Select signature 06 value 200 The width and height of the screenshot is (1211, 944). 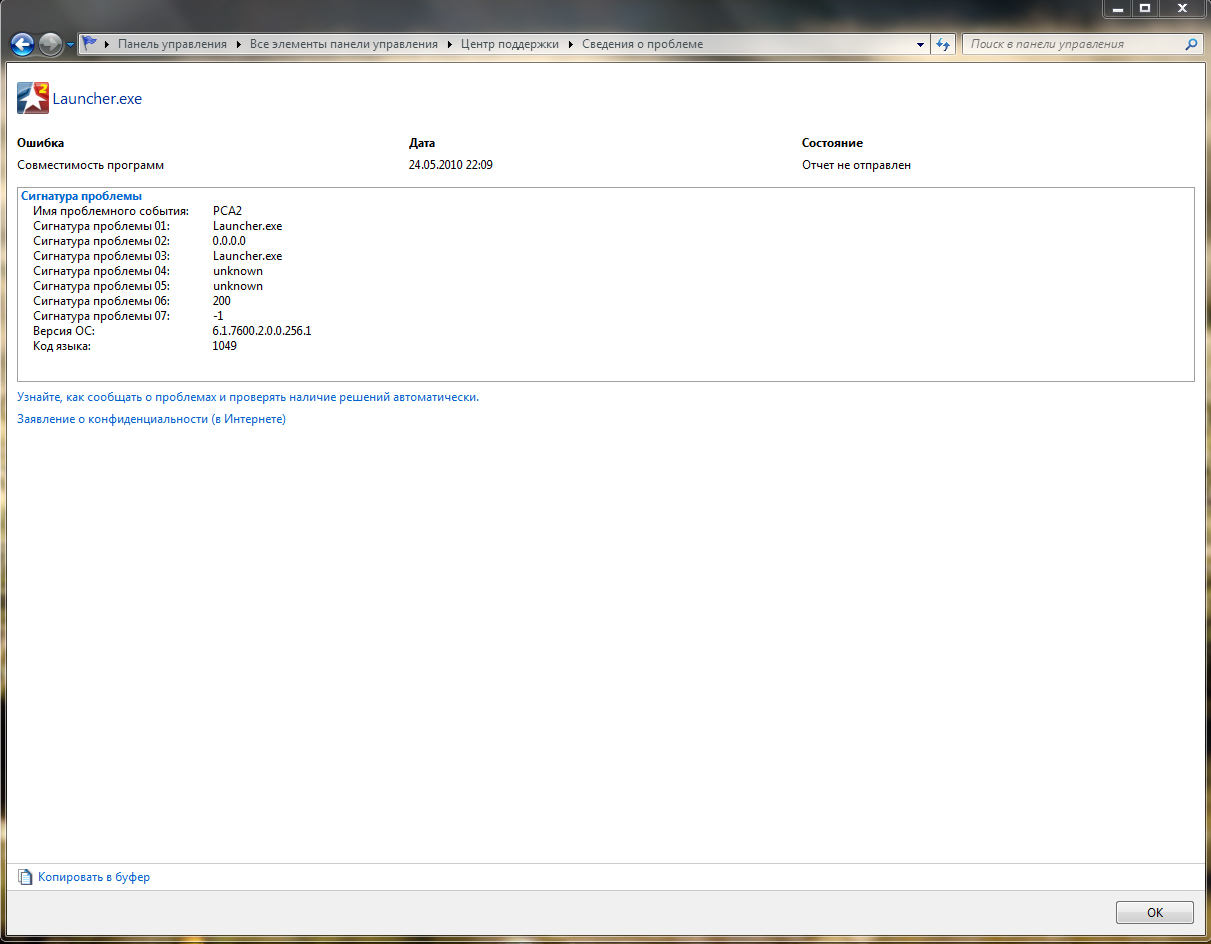coord(222,301)
